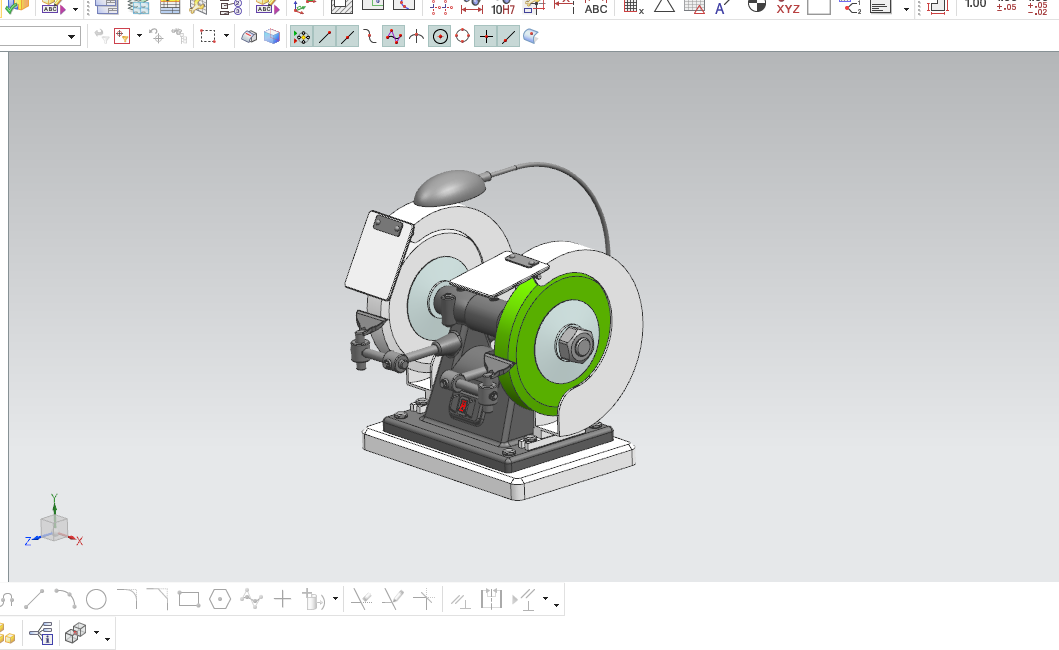
Task: Select the Line sketch tool
Action: point(34,599)
